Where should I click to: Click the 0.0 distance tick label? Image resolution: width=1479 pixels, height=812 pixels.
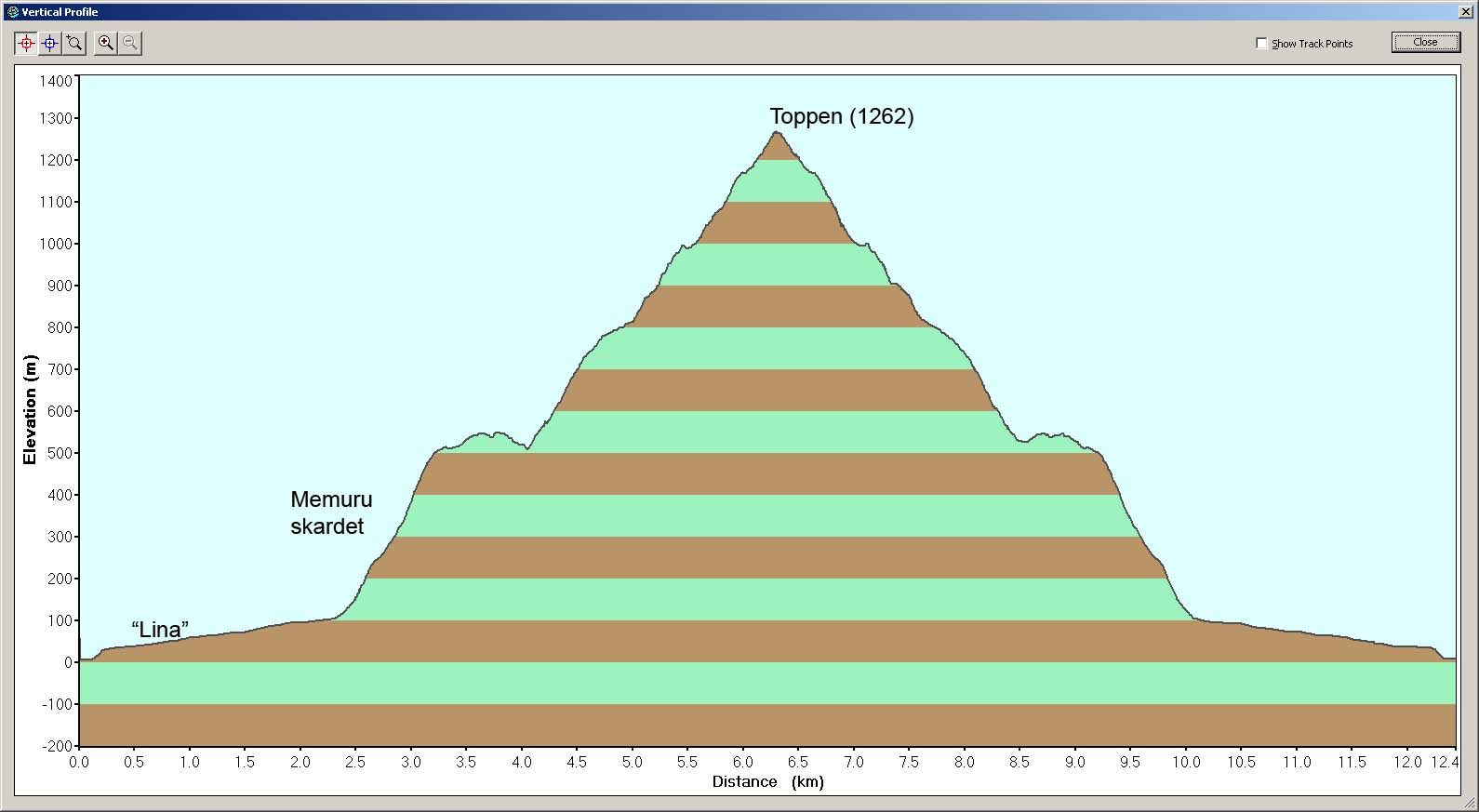coord(79,762)
